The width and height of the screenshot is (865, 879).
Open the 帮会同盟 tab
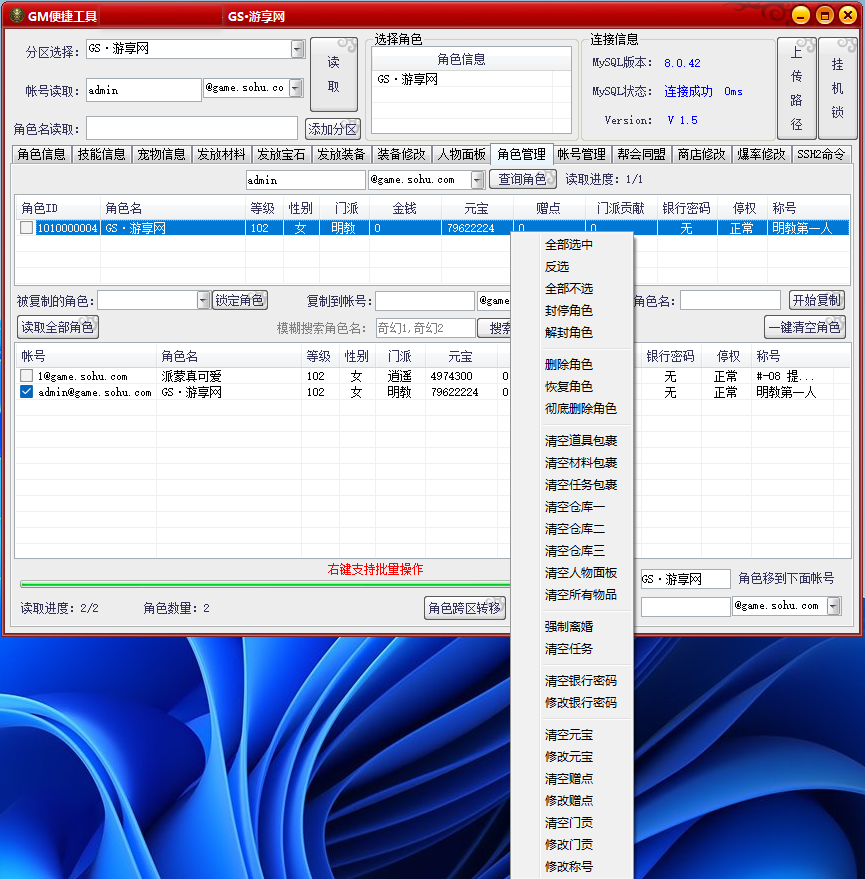click(x=641, y=154)
